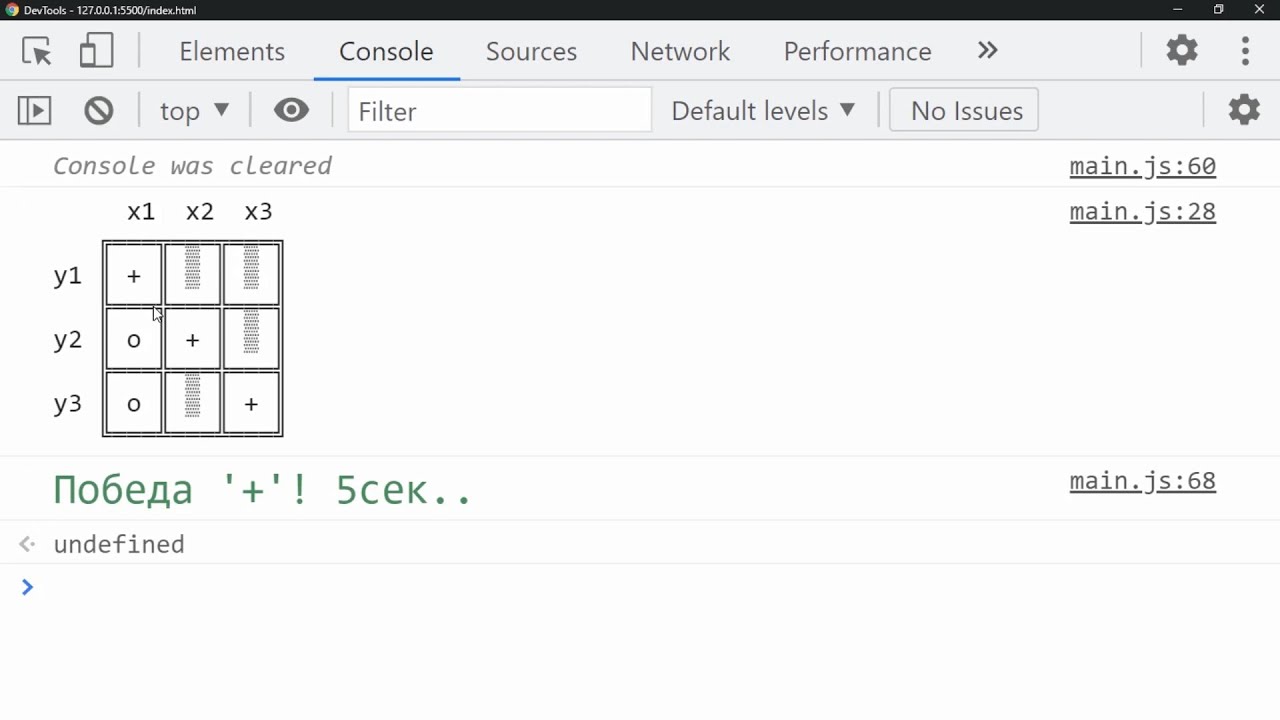Switch to the Sources tab

click(531, 51)
